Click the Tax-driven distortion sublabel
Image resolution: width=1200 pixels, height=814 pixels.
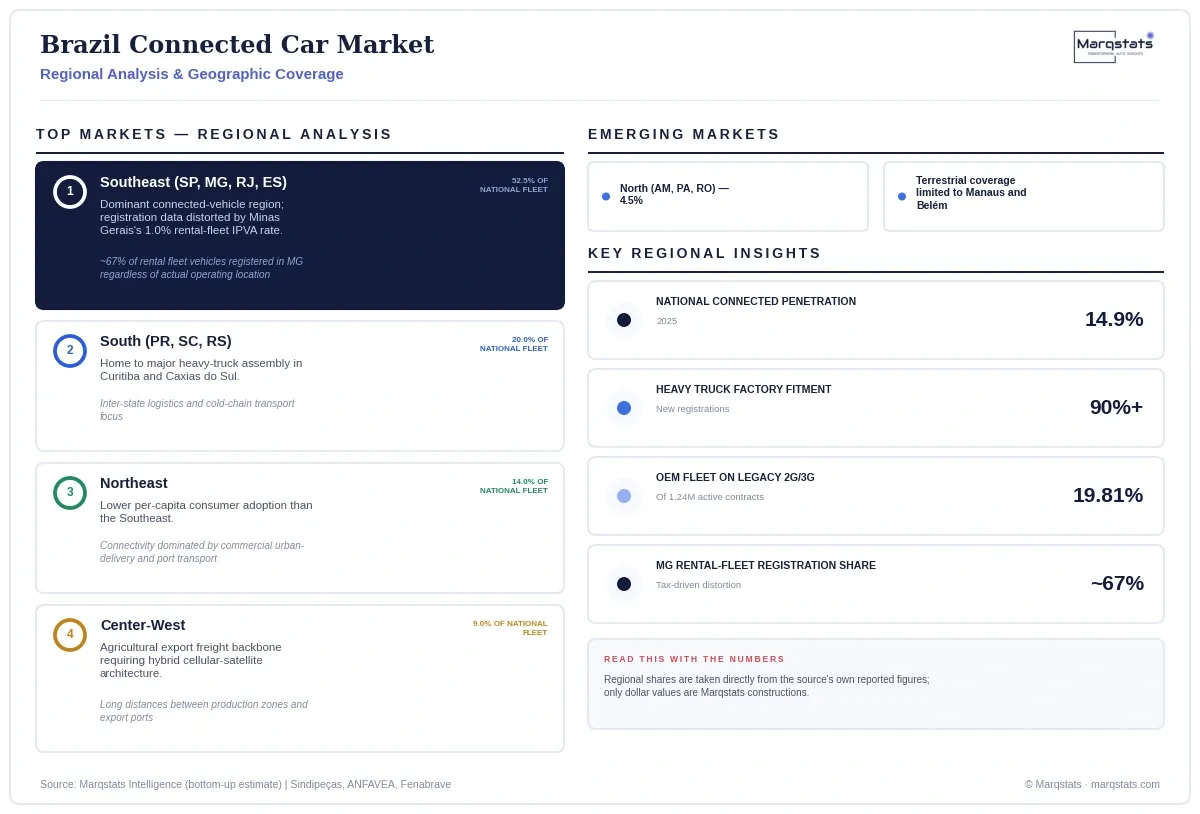(x=699, y=585)
